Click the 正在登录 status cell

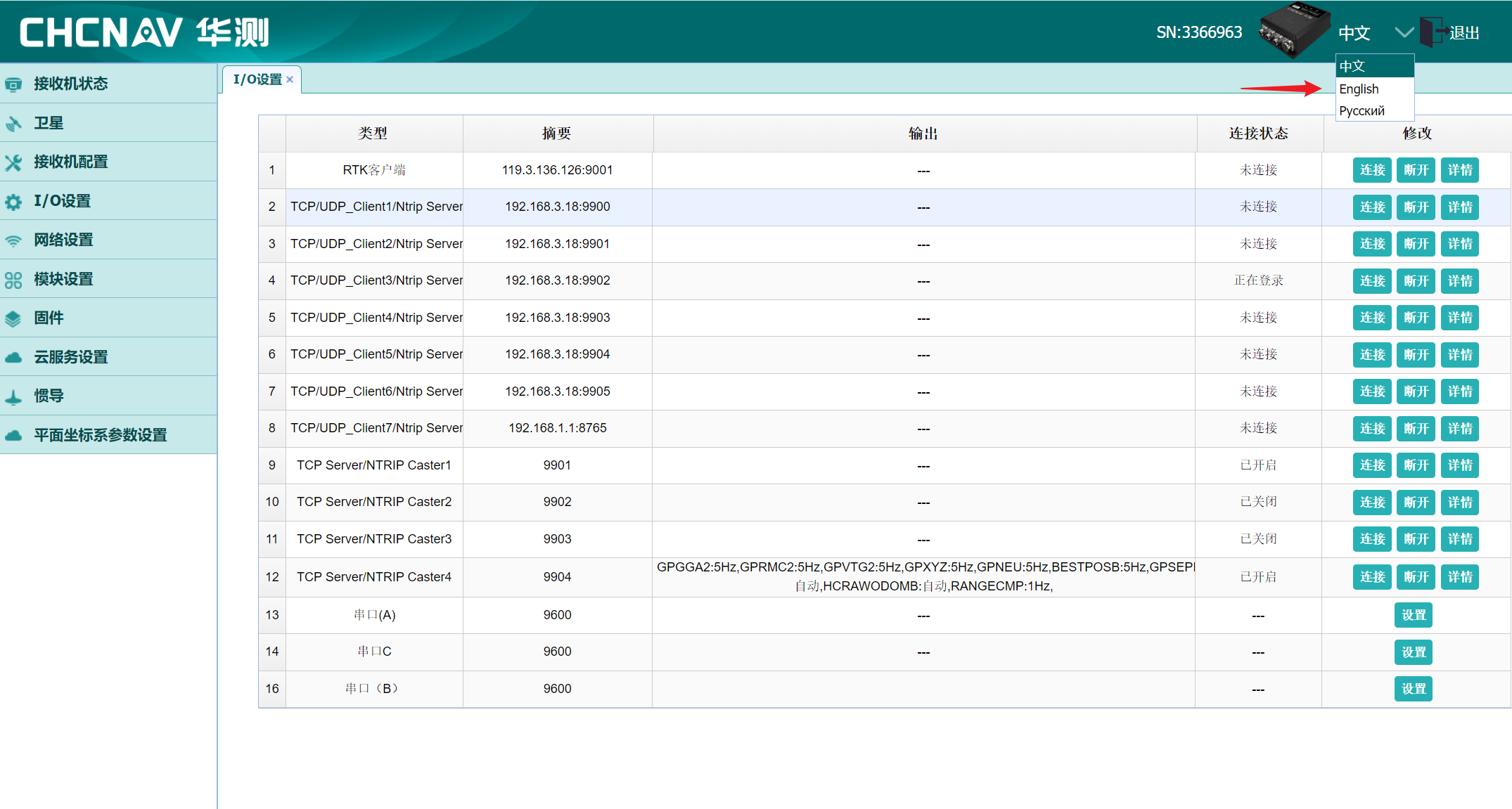(x=1259, y=280)
